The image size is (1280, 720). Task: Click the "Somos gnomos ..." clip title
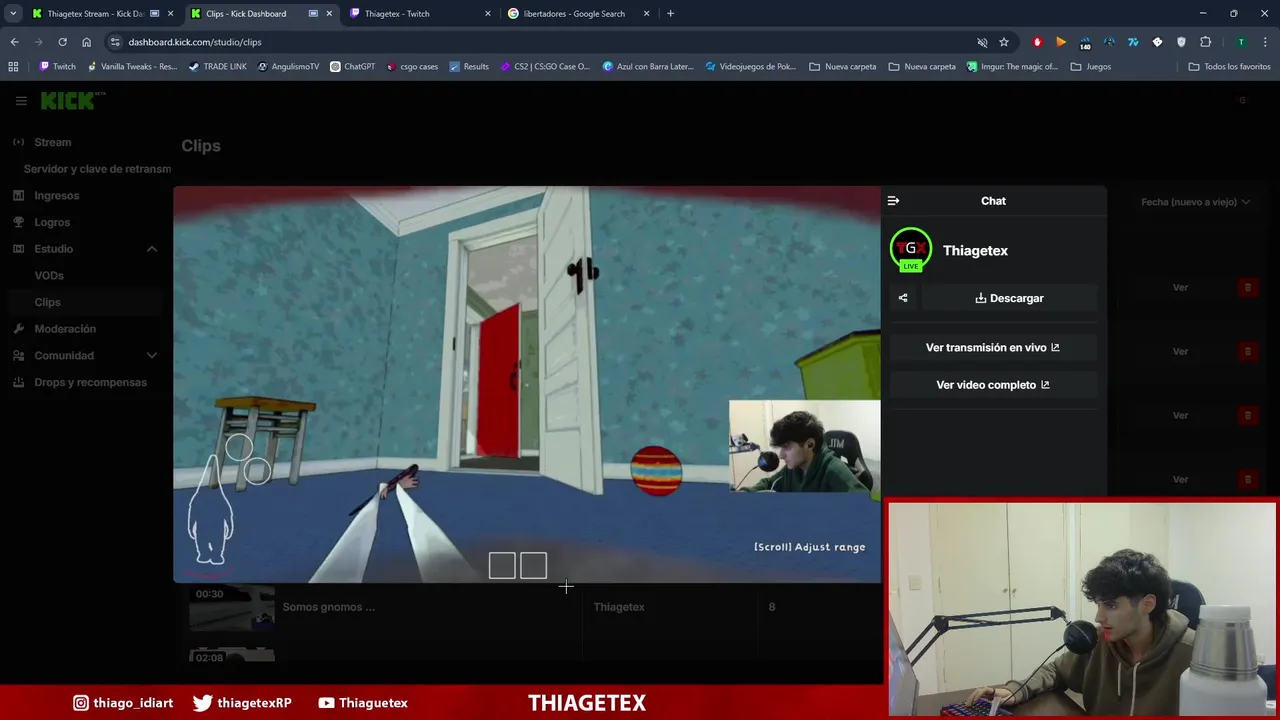click(329, 607)
